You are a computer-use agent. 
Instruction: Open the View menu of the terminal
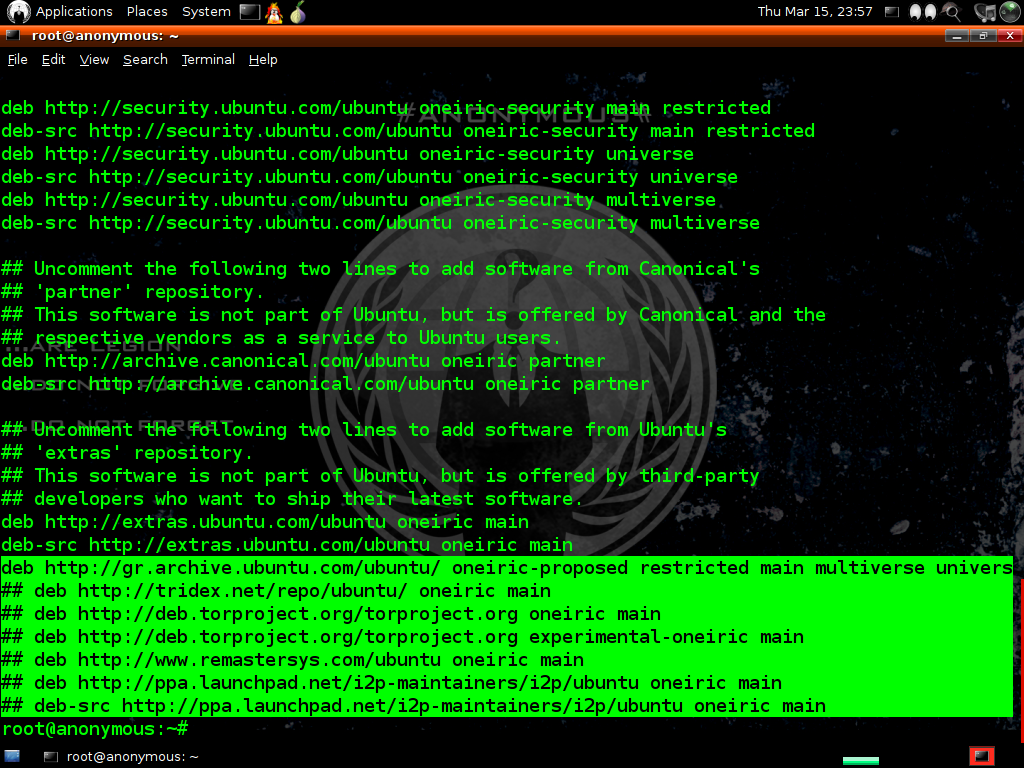point(94,59)
